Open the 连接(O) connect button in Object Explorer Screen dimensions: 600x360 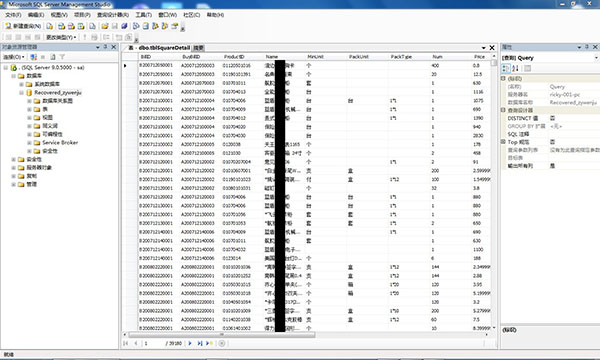[x=14, y=57]
